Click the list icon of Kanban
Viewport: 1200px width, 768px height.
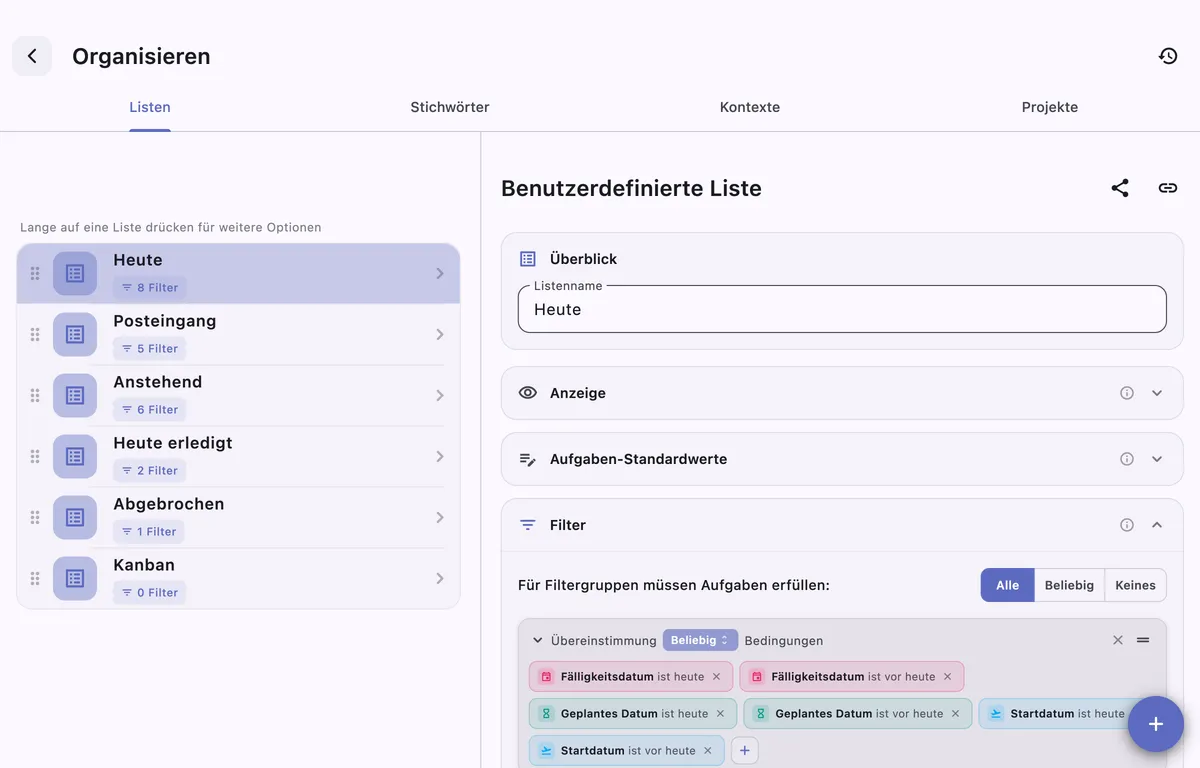click(75, 579)
